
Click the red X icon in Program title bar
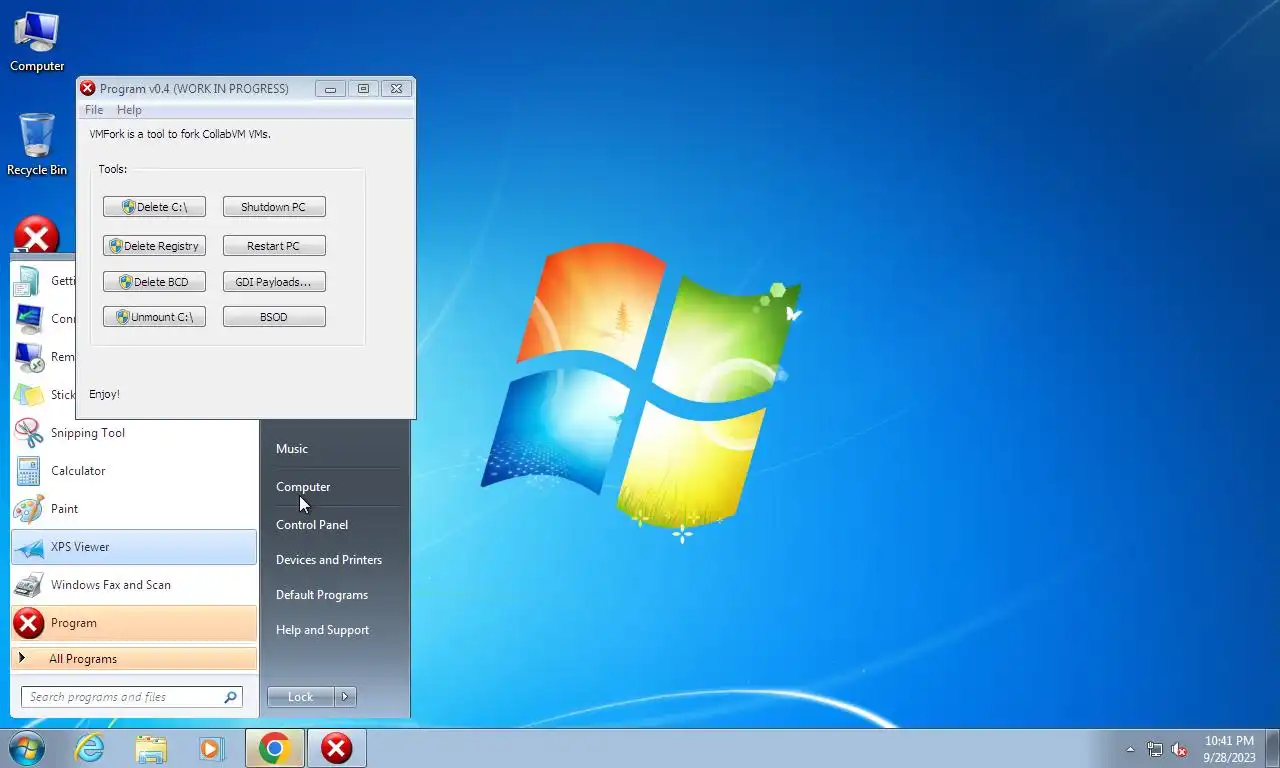coord(88,88)
